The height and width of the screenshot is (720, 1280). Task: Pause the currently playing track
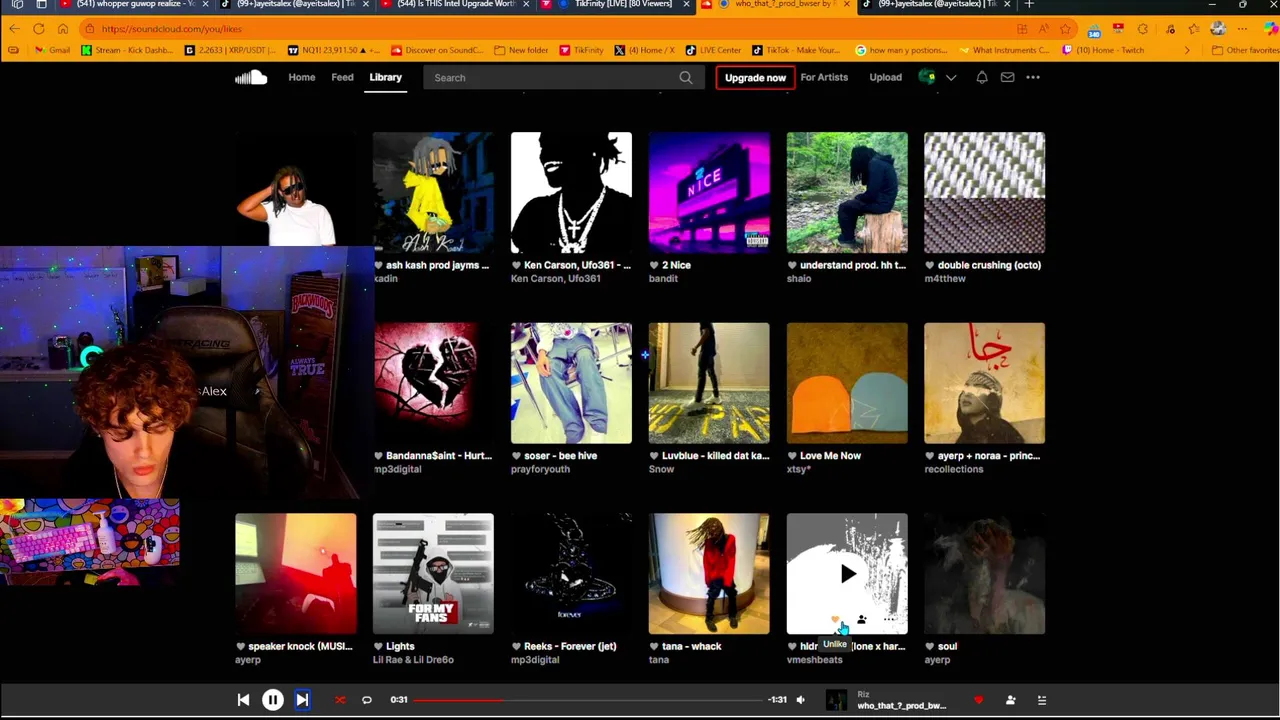click(272, 700)
